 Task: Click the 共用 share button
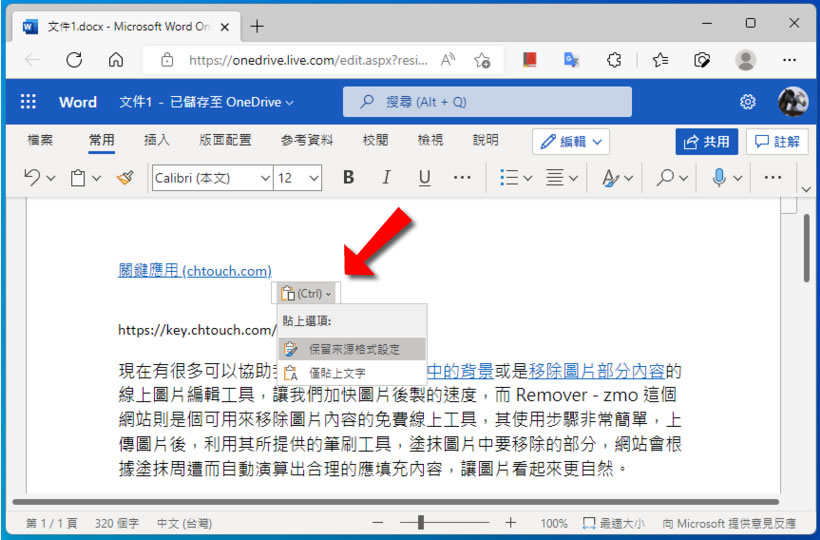tap(707, 142)
